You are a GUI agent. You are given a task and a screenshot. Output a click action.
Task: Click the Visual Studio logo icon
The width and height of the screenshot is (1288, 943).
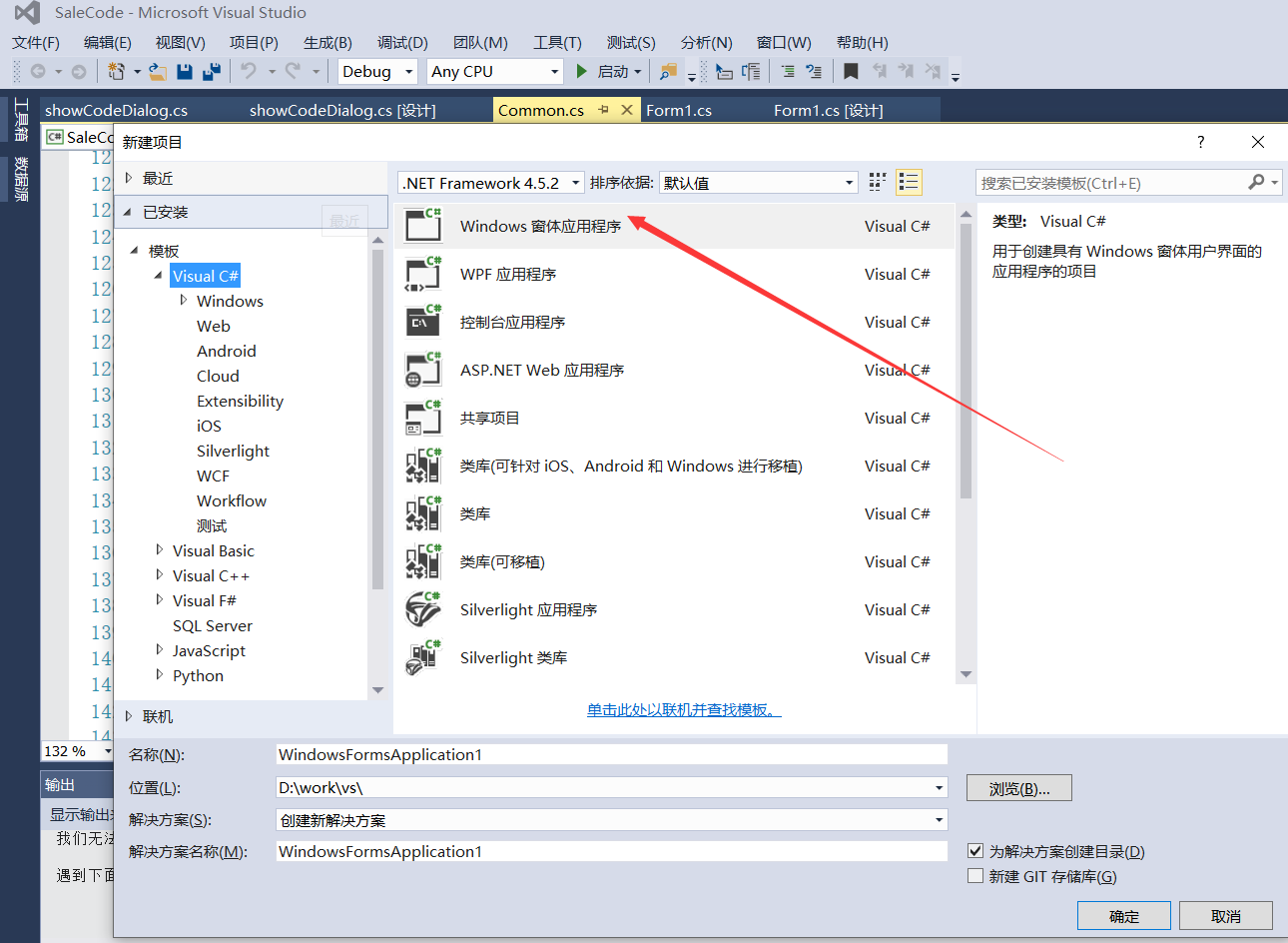(x=27, y=13)
